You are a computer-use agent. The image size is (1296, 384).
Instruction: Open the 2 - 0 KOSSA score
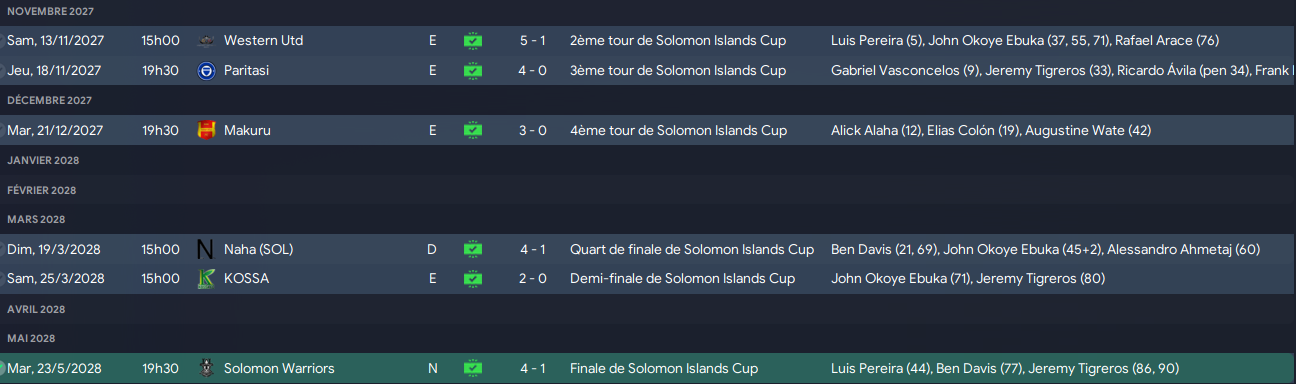coord(533,279)
